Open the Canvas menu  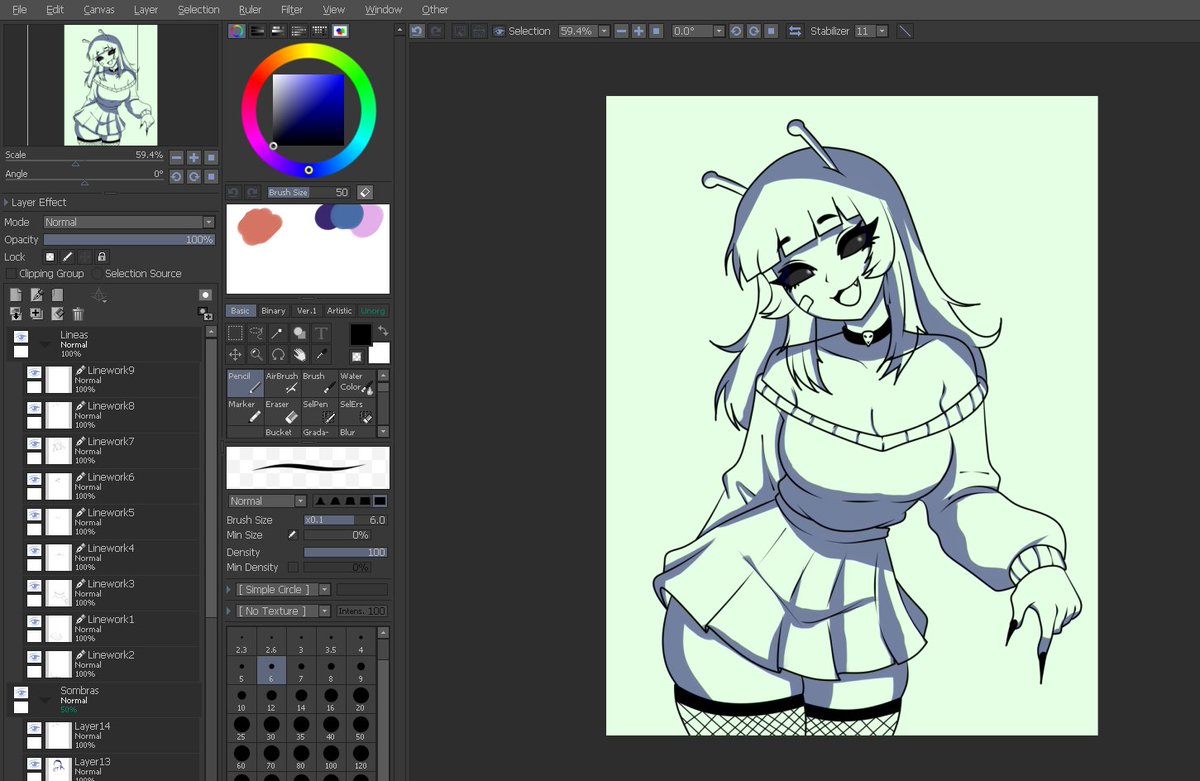pos(98,9)
